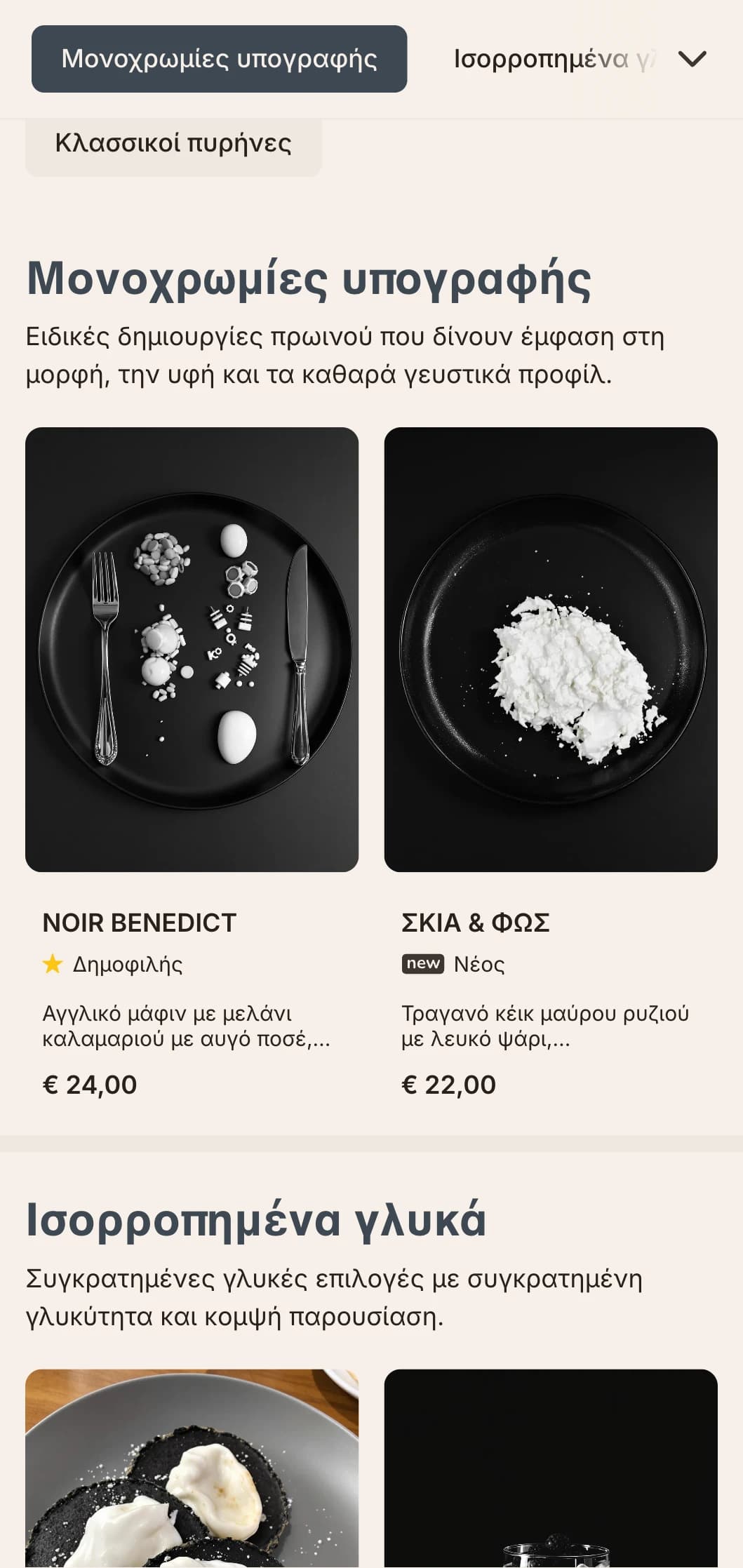The image size is (743, 1568).
Task: Click the yellow star Δημοφιλής icon
Action: point(53,964)
